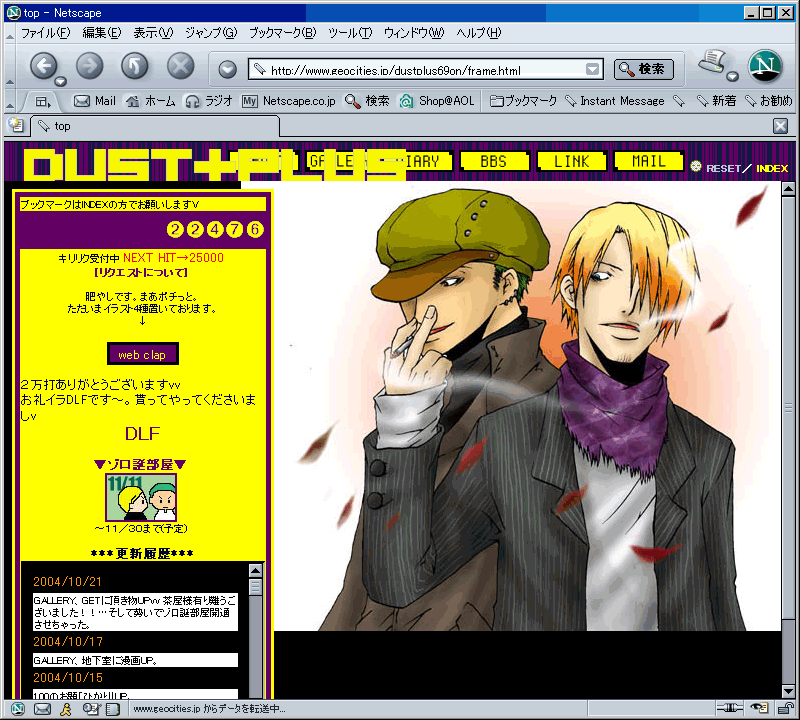Click the RESET link in the header
800x720 pixels.
tap(723, 168)
